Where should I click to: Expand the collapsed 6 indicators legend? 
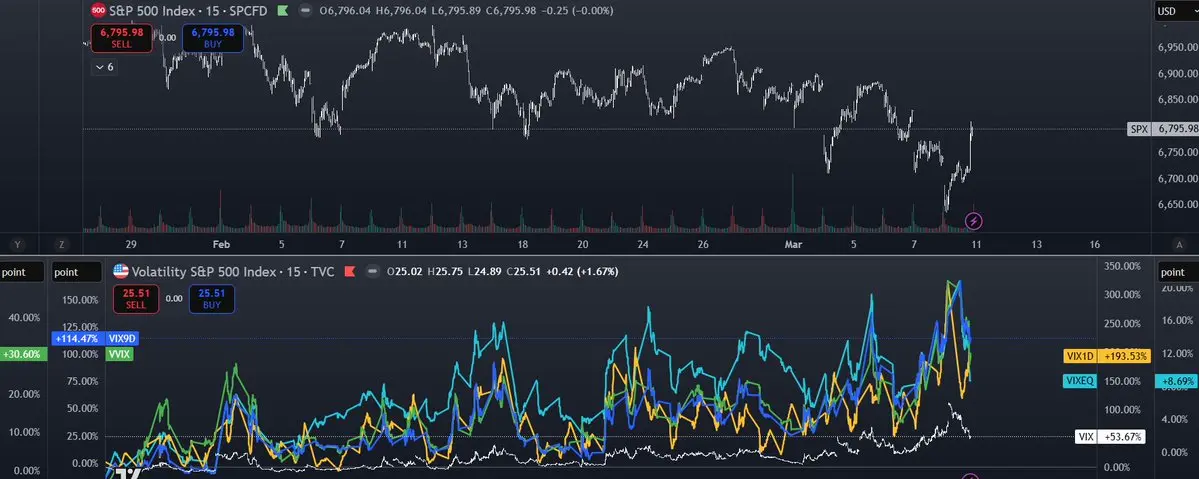(x=105, y=67)
